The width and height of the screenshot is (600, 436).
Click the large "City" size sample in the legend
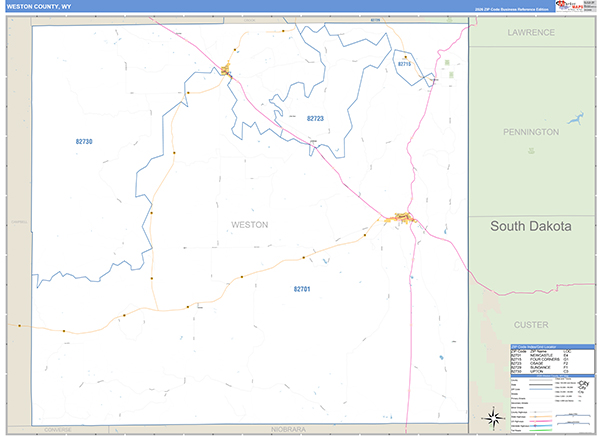pos(584,384)
